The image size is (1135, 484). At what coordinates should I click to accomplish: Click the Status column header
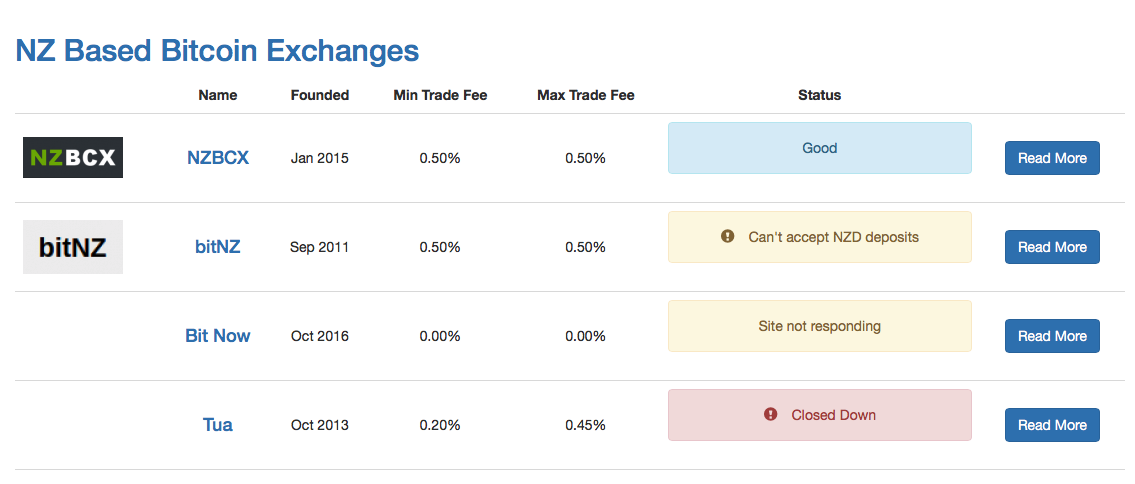click(819, 96)
